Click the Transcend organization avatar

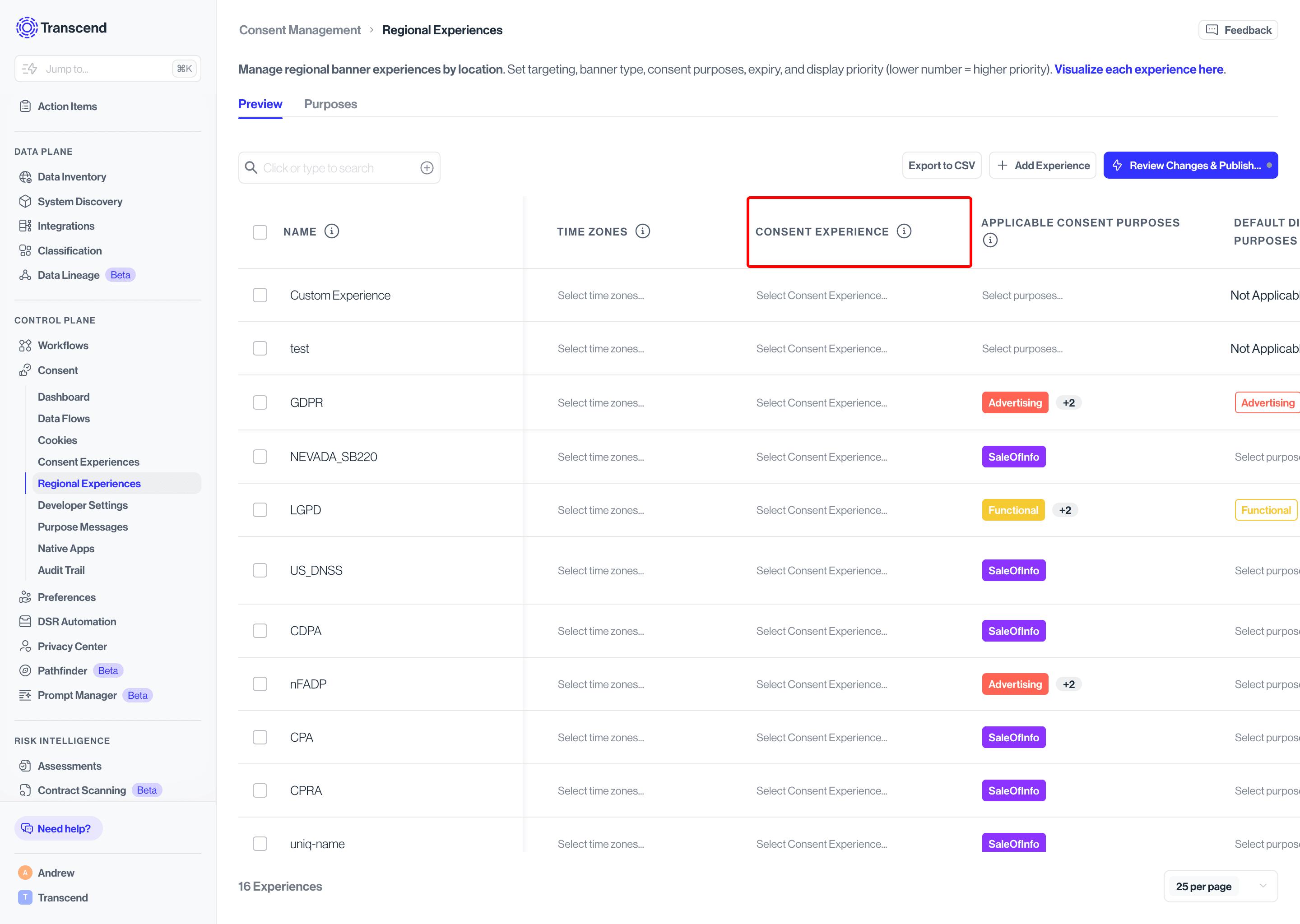pos(25,897)
